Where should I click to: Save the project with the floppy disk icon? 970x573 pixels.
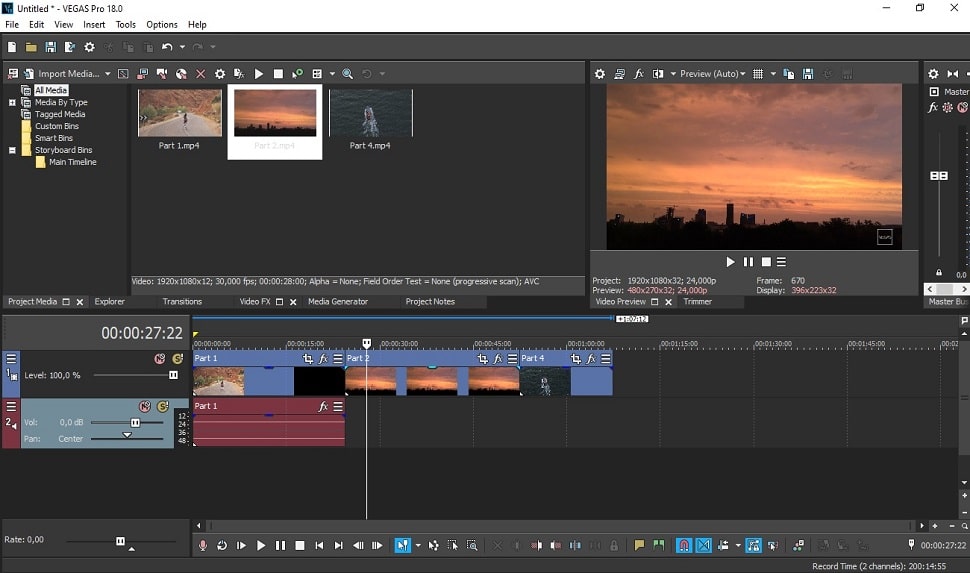point(51,47)
